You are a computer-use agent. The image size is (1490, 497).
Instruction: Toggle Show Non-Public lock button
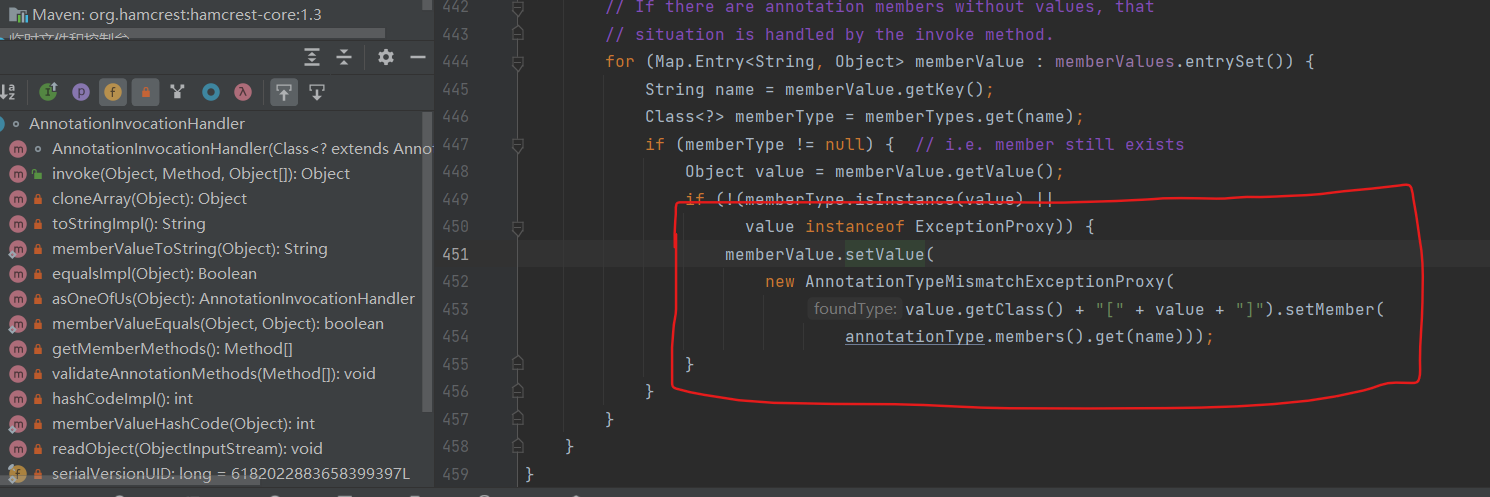(145, 92)
